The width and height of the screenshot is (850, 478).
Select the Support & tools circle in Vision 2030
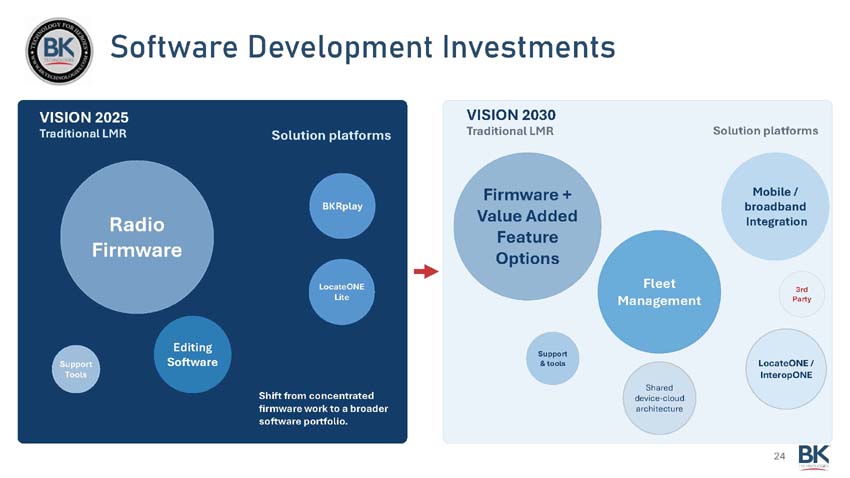coord(552,358)
